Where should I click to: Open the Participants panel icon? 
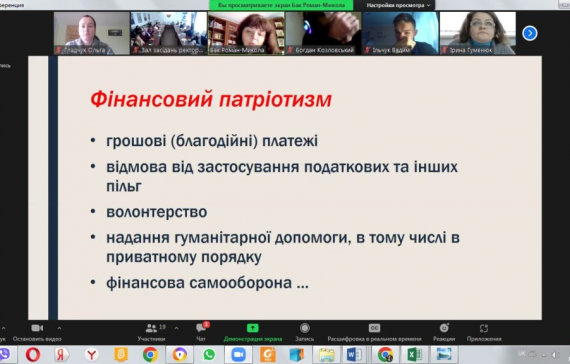[x=151, y=328]
